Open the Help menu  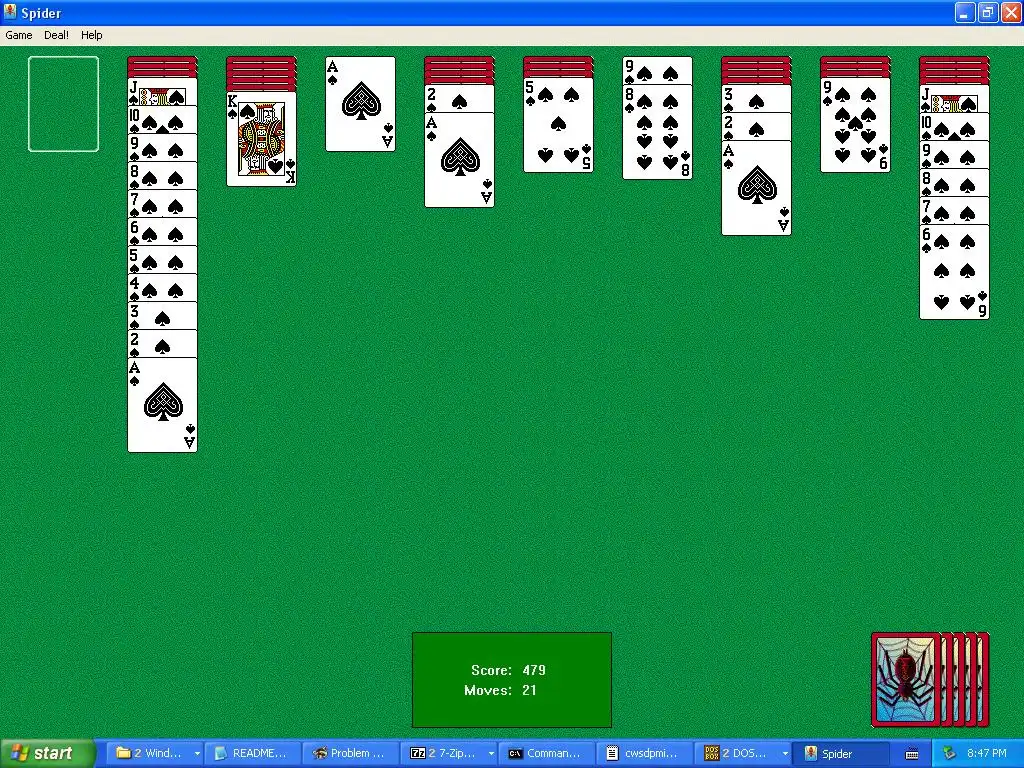point(91,35)
